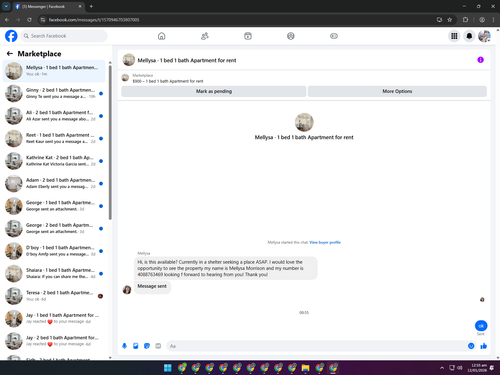Open the View buyer profile link
The image size is (500, 375).
tap(325, 242)
